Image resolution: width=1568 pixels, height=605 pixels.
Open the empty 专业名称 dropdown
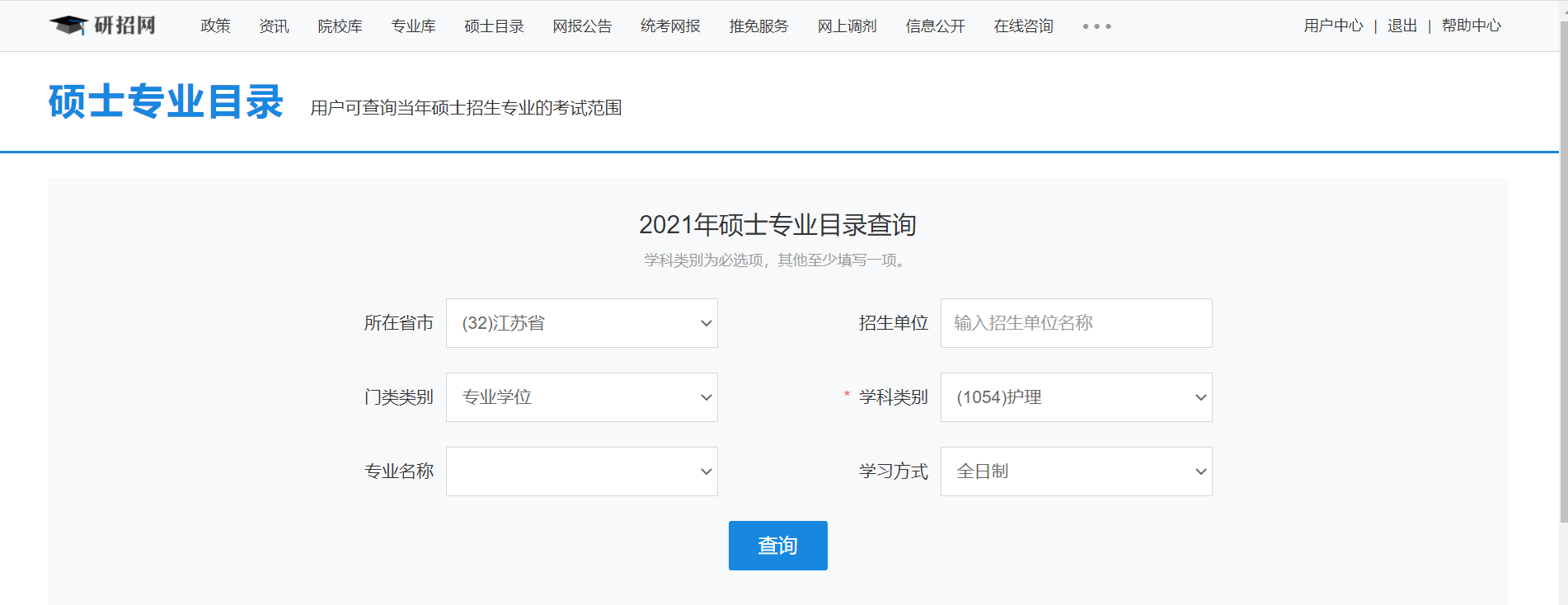click(x=581, y=471)
